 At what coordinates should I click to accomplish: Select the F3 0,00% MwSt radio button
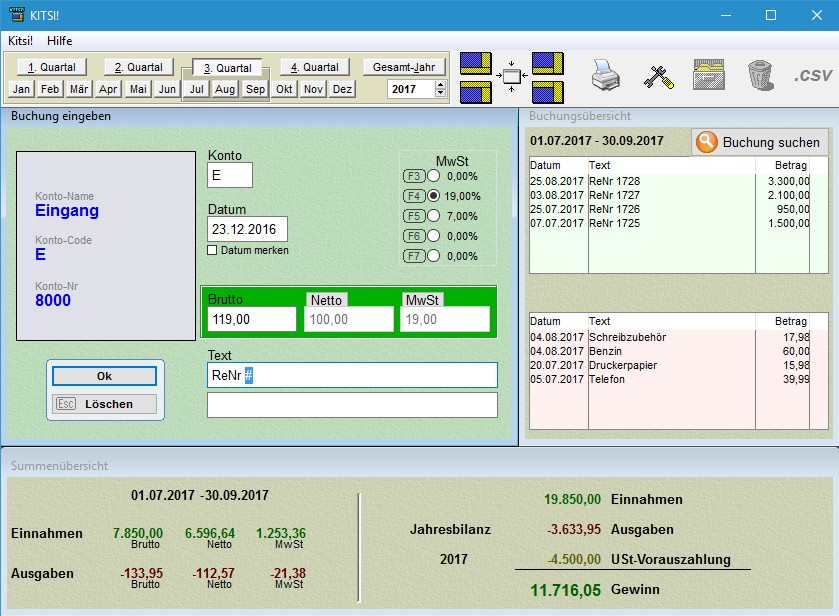(434, 176)
